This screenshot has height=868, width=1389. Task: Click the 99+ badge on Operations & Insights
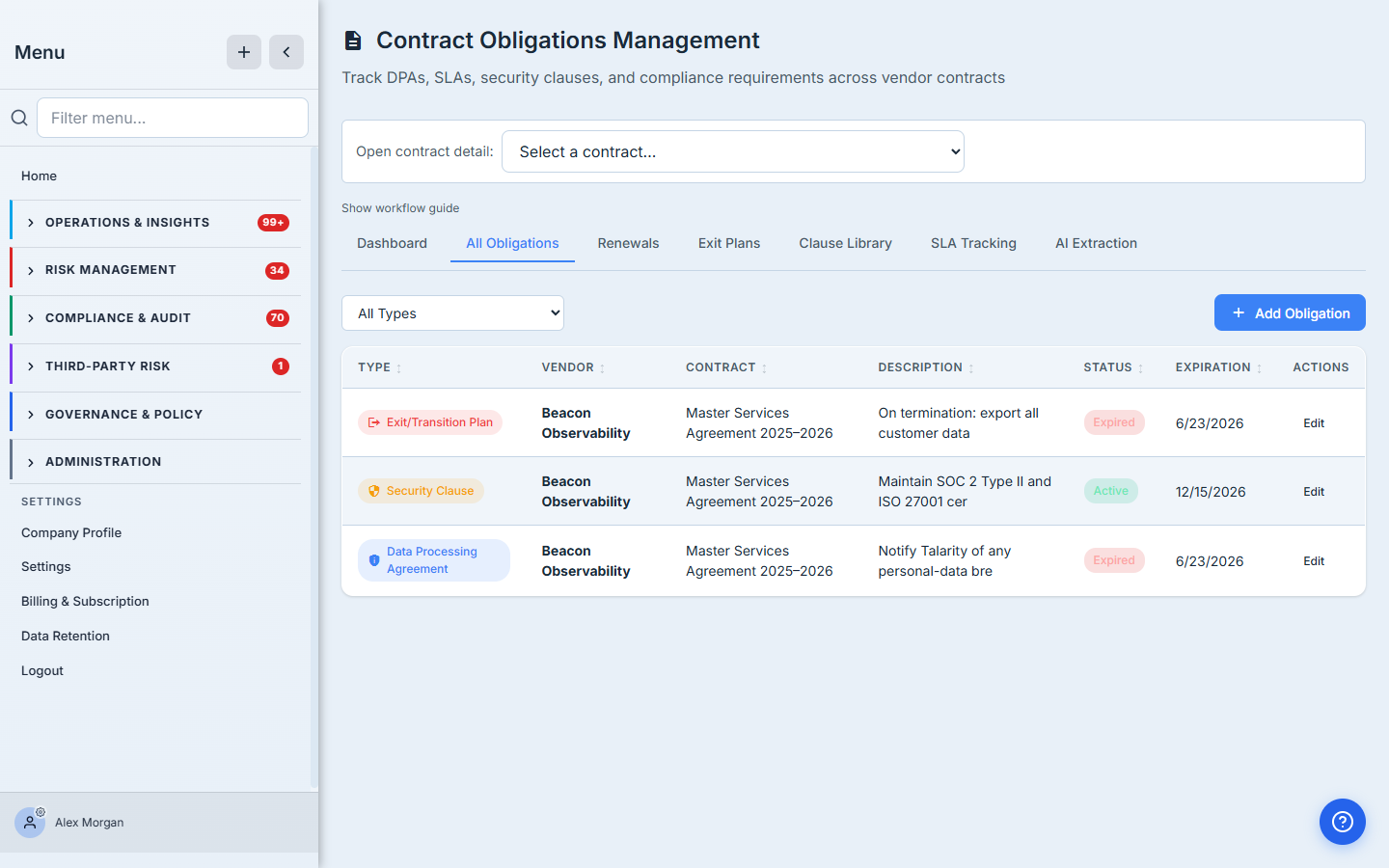coord(274,223)
